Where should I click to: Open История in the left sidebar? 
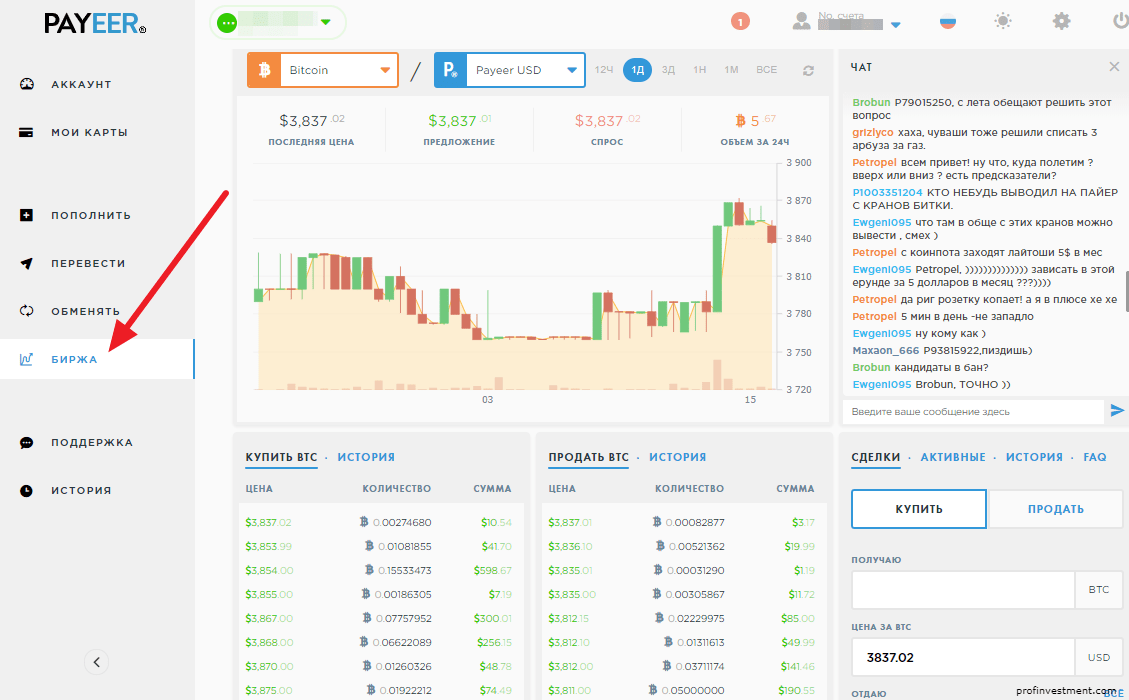click(81, 490)
